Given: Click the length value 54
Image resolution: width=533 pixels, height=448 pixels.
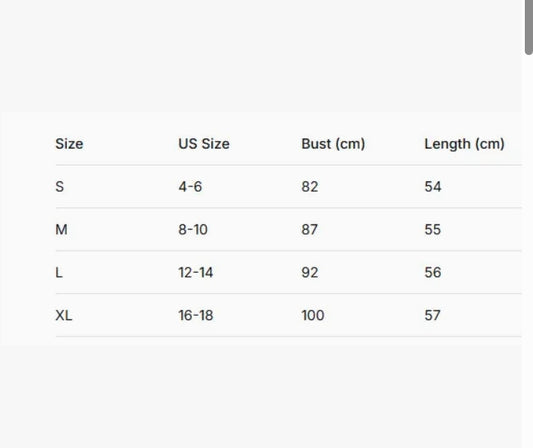Looking at the screenshot, I should 433,187.
